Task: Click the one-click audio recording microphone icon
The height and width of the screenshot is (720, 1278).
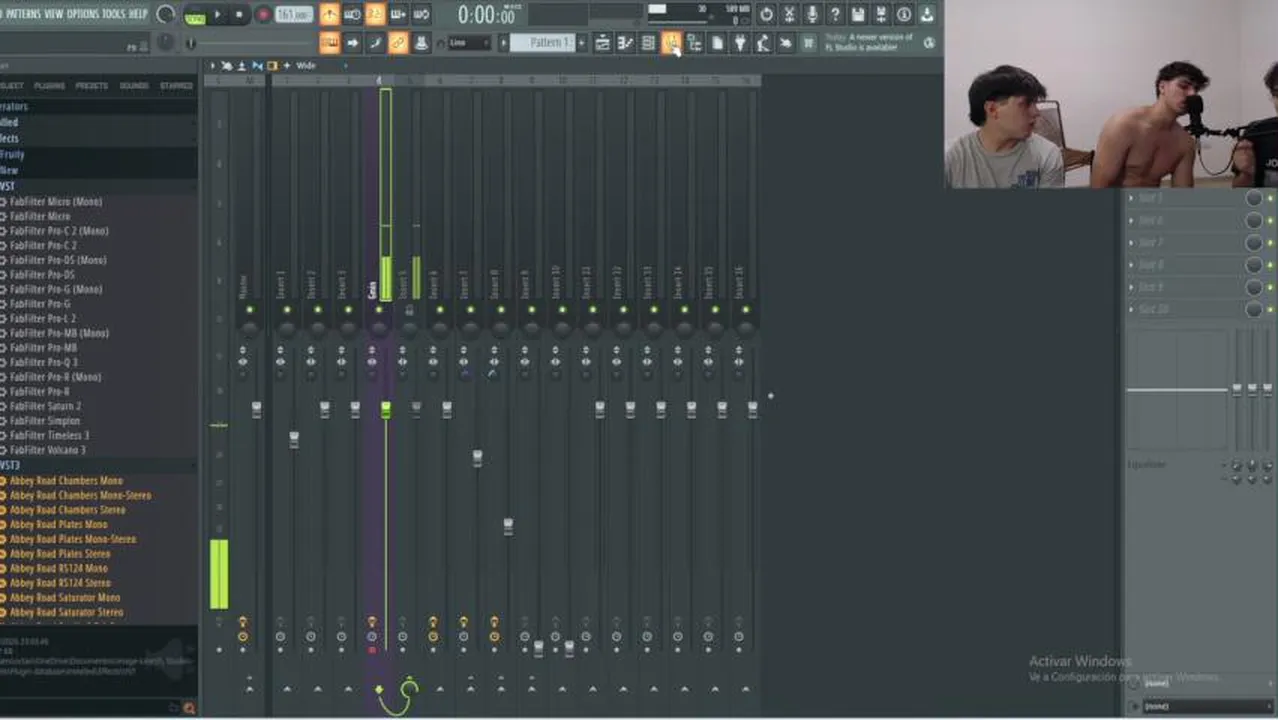Action: (x=812, y=14)
